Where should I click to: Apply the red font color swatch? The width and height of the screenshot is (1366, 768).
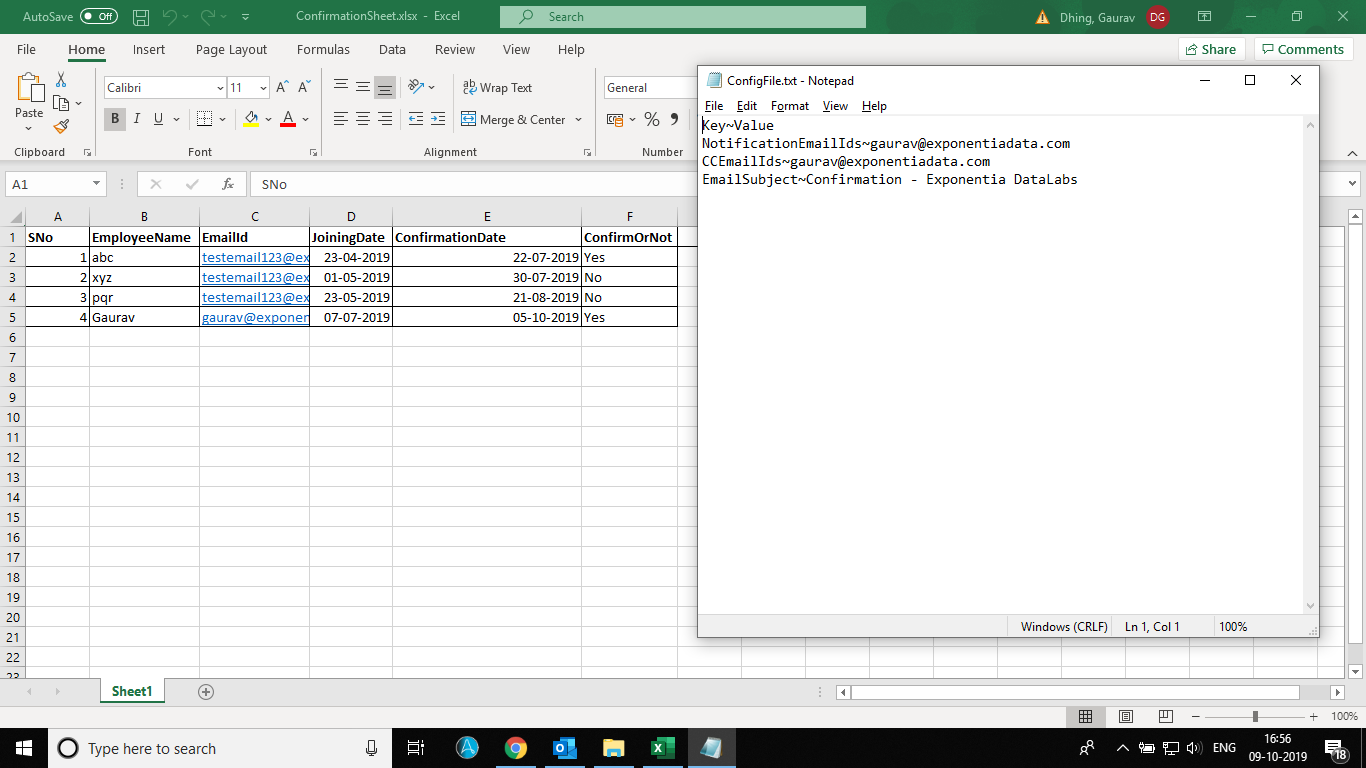tap(288, 119)
